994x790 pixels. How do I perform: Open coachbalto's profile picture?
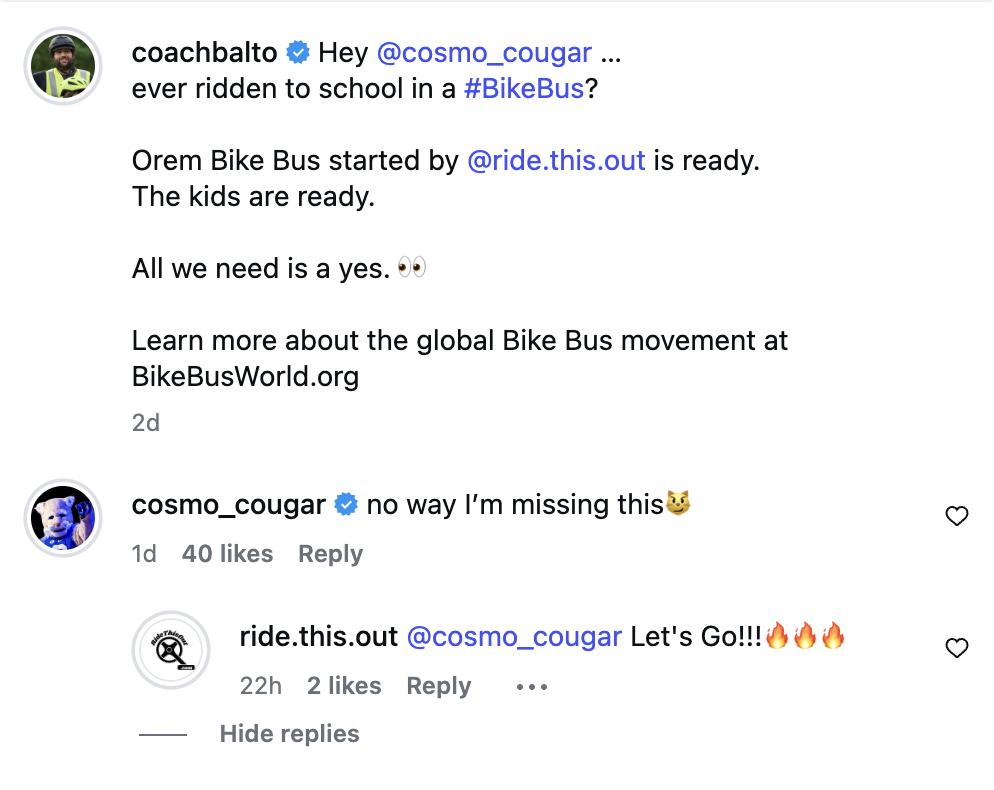(62, 66)
